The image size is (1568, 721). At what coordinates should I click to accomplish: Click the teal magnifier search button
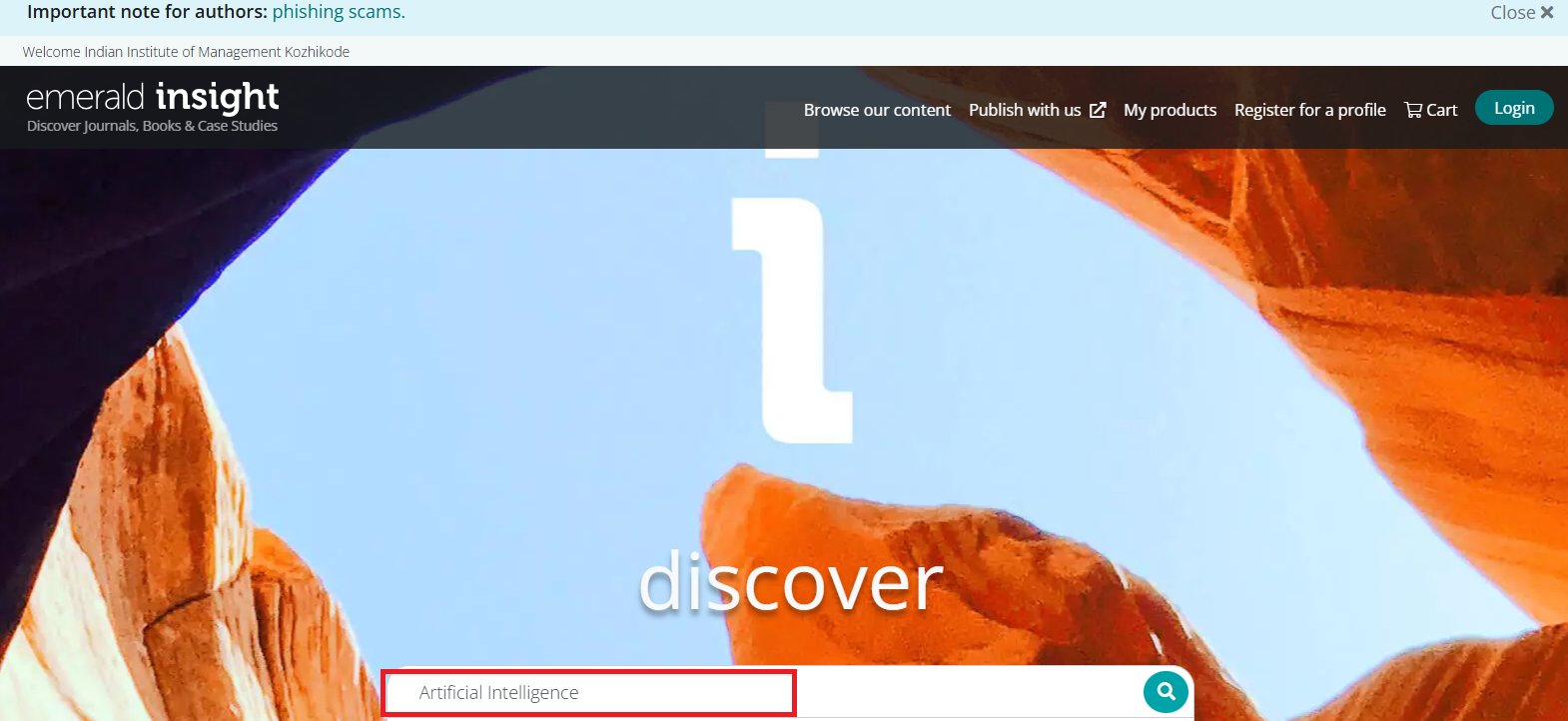tap(1165, 691)
